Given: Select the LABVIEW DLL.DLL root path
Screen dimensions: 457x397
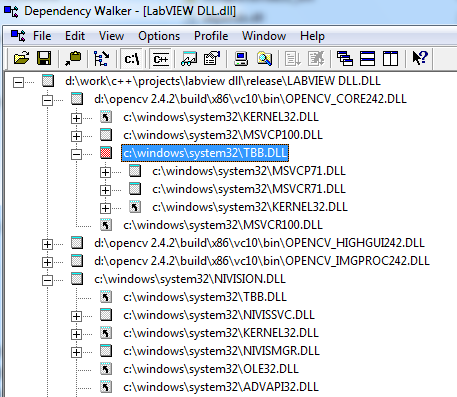Looking at the screenshot, I should [223, 81].
